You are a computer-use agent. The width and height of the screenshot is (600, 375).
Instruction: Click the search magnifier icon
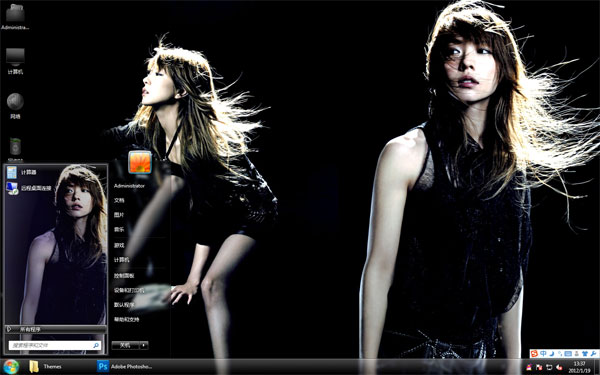coord(96,345)
